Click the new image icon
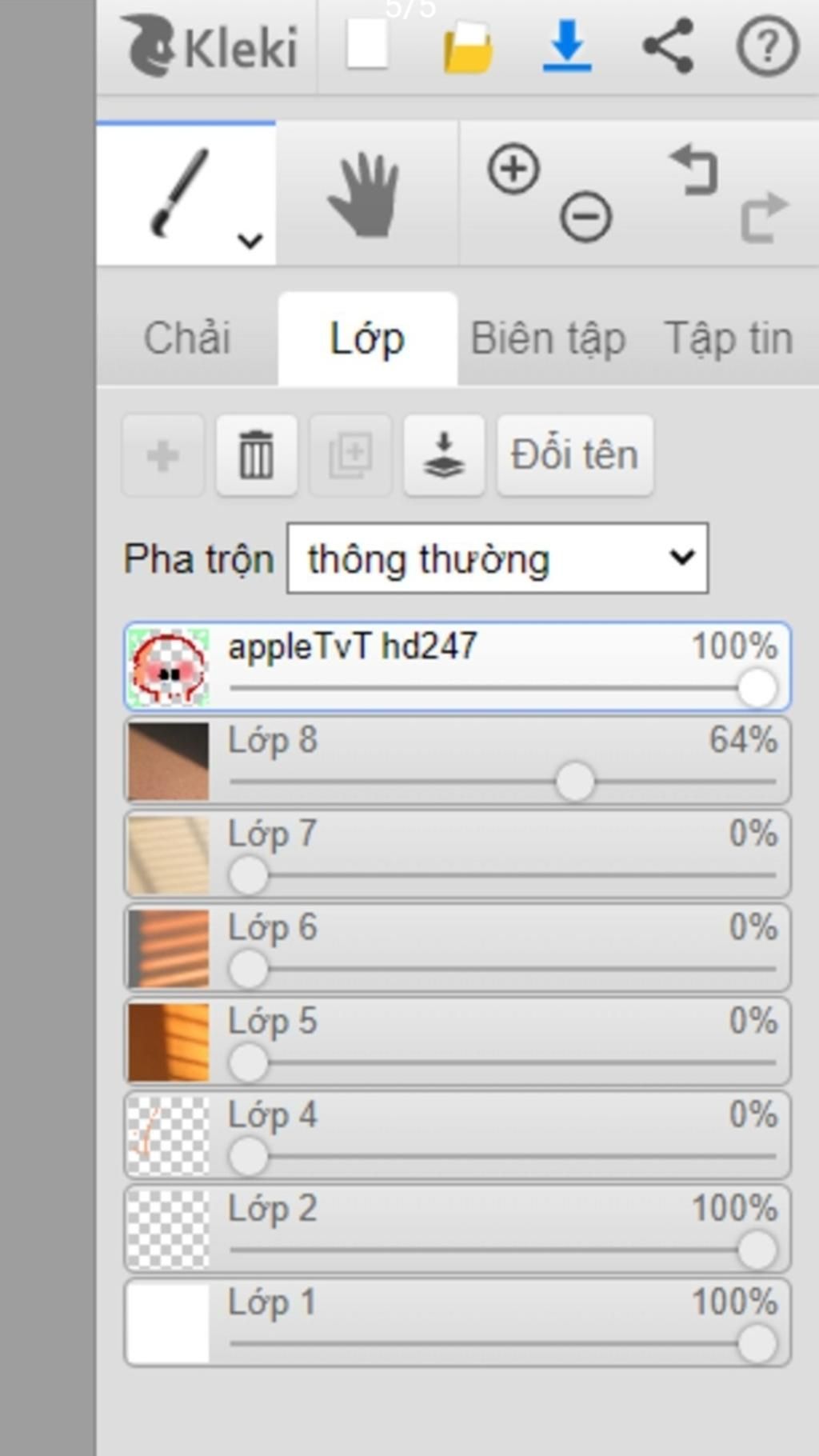Viewport: 819px width, 1456px height. pos(367,45)
